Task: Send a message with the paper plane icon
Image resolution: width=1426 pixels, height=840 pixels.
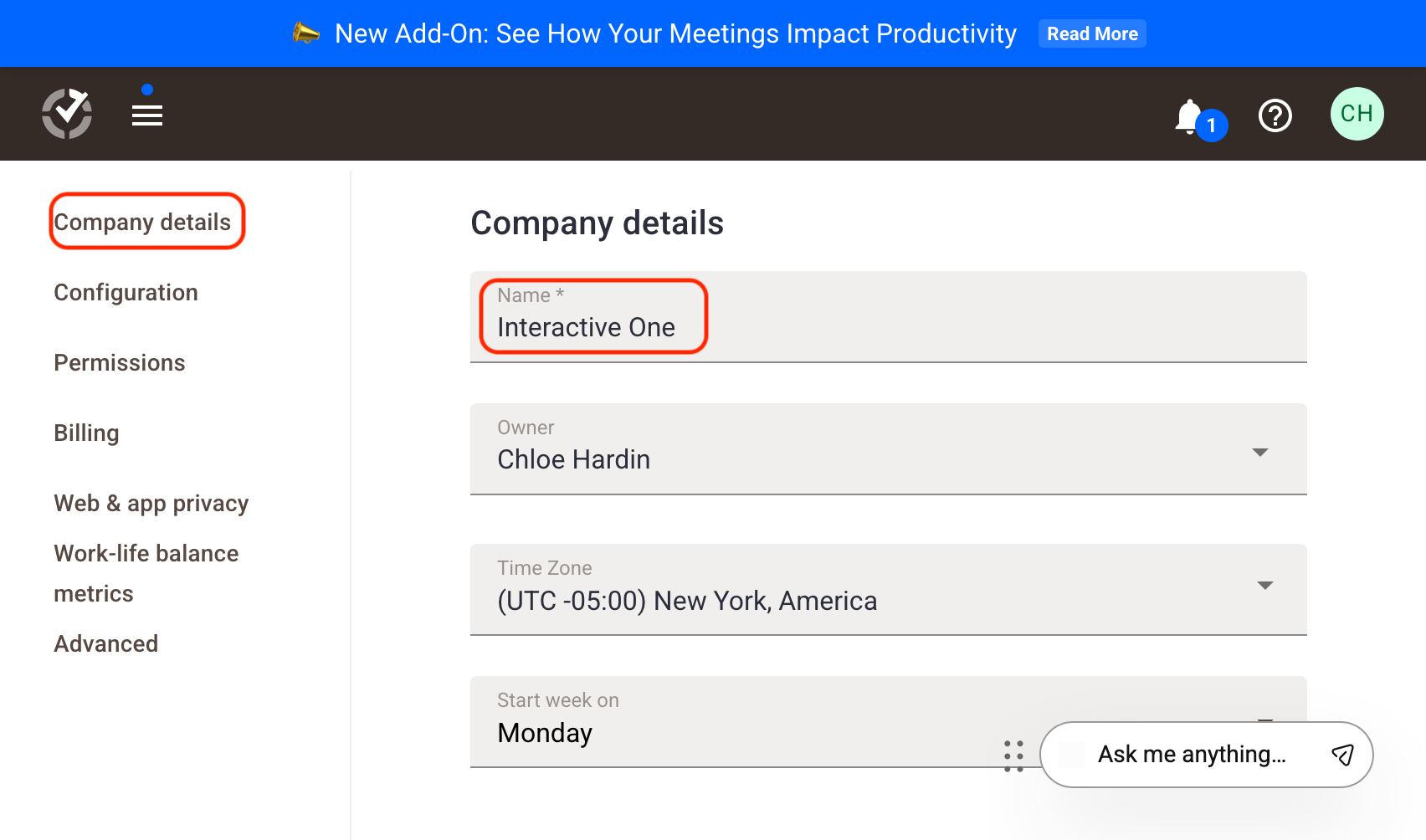Action: tap(1341, 754)
